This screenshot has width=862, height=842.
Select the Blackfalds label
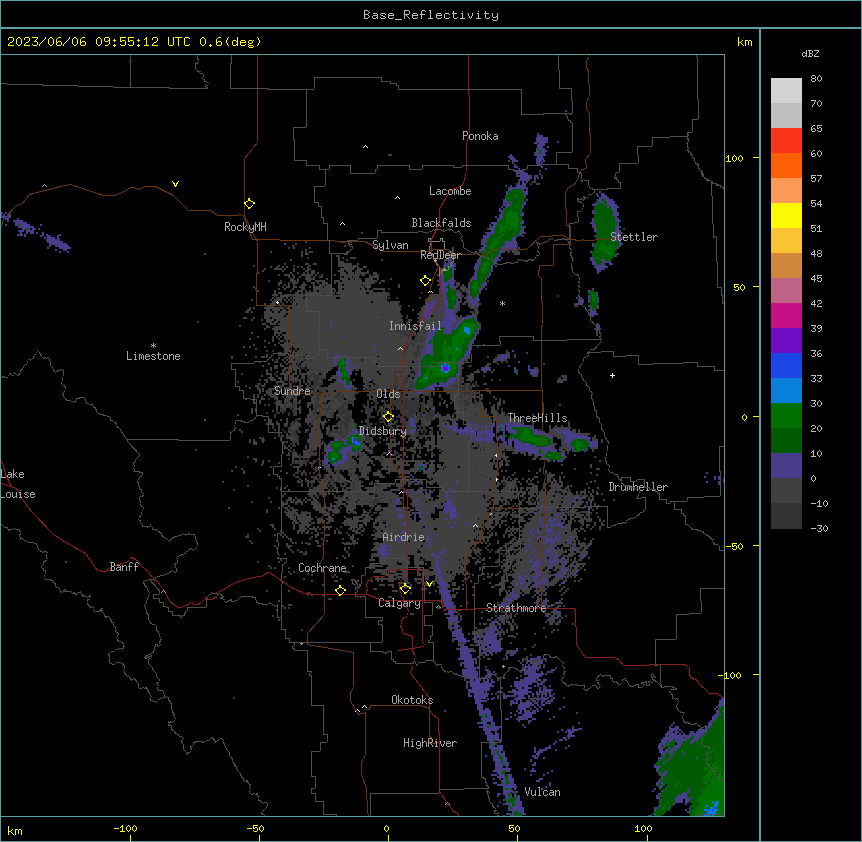pyautogui.click(x=441, y=223)
